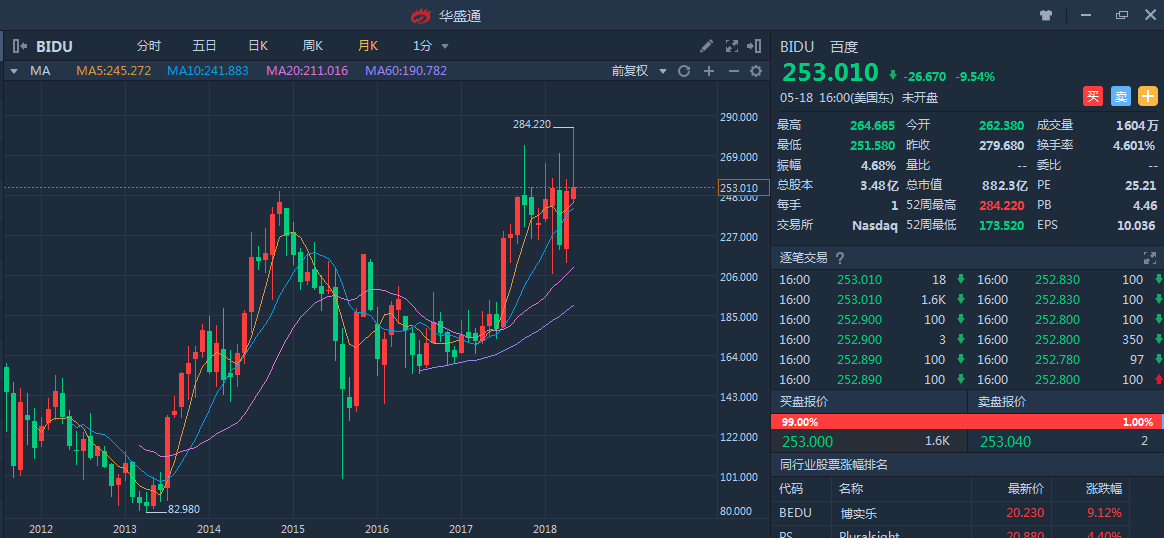This screenshot has width=1164, height=538.
Task: Click the 卖盘报价 header
Action: point(1001,402)
